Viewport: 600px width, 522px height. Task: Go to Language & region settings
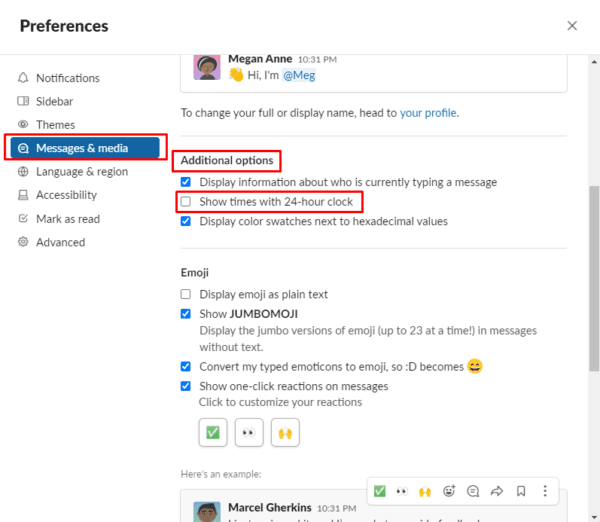[81, 172]
